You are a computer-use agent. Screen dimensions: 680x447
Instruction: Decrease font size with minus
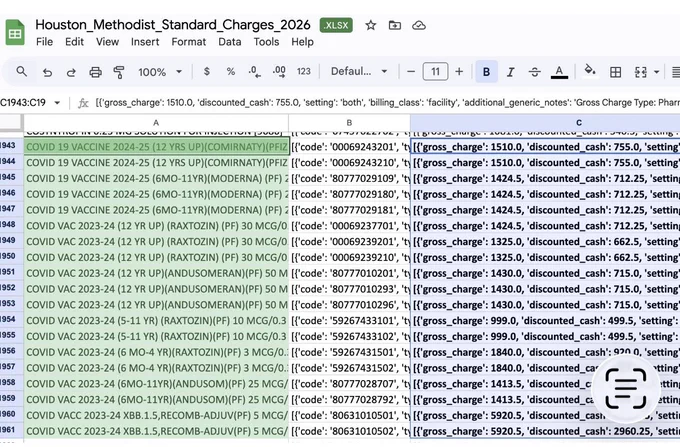pyautogui.click(x=411, y=72)
